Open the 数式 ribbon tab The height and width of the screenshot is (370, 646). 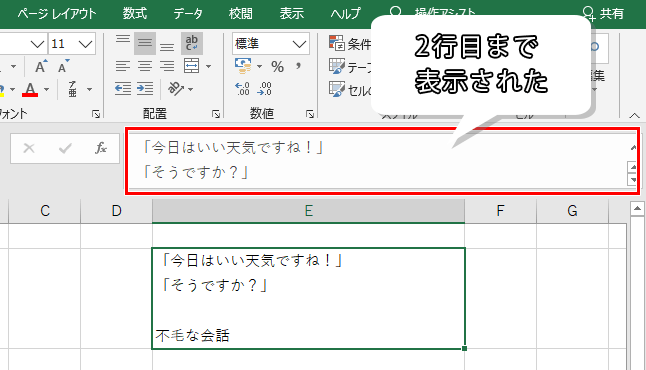pos(135,14)
